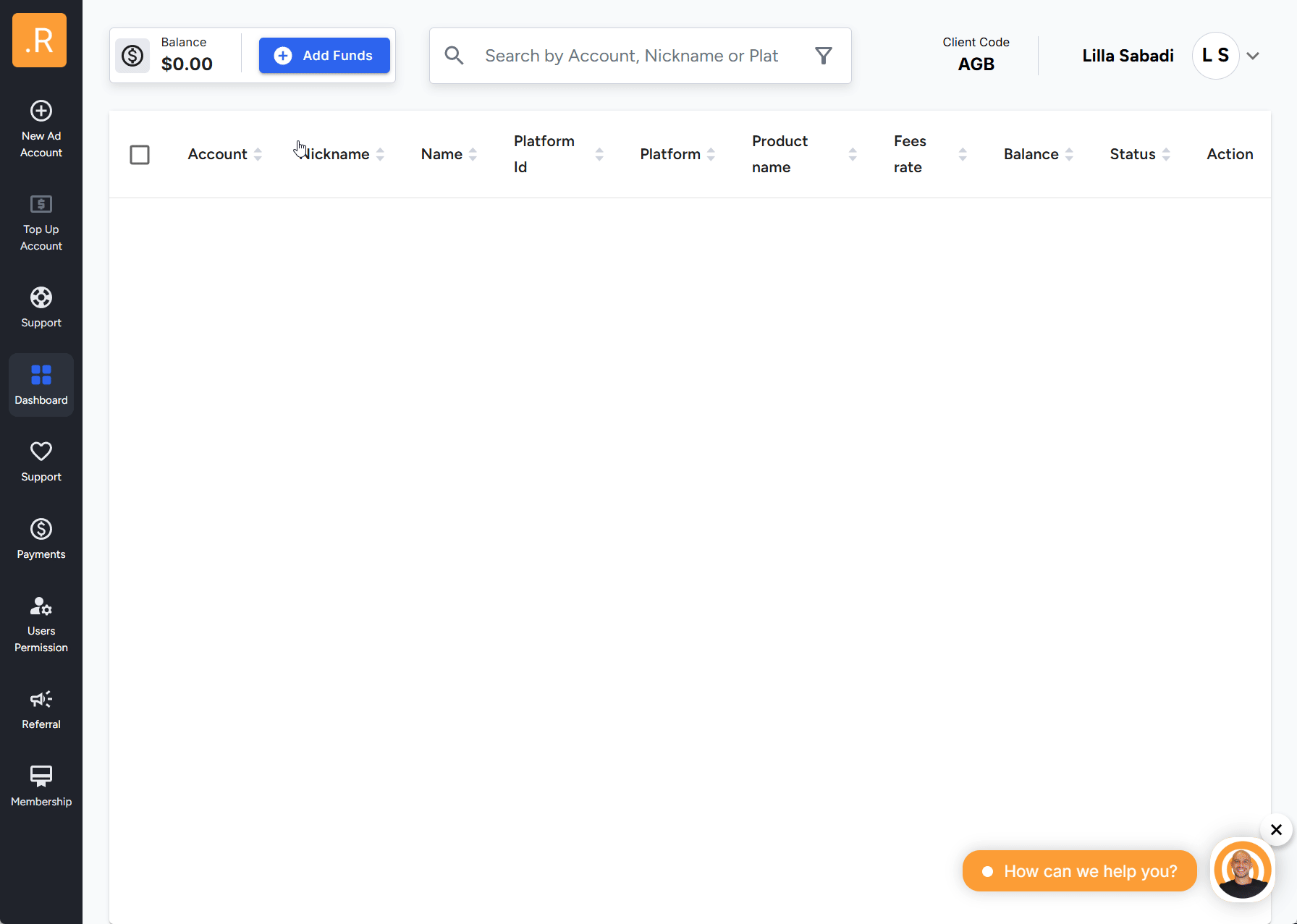The width and height of the screenshot is (1297, 924).
Task: Click the orange .R logo icon
Action: tap(40, 41)
